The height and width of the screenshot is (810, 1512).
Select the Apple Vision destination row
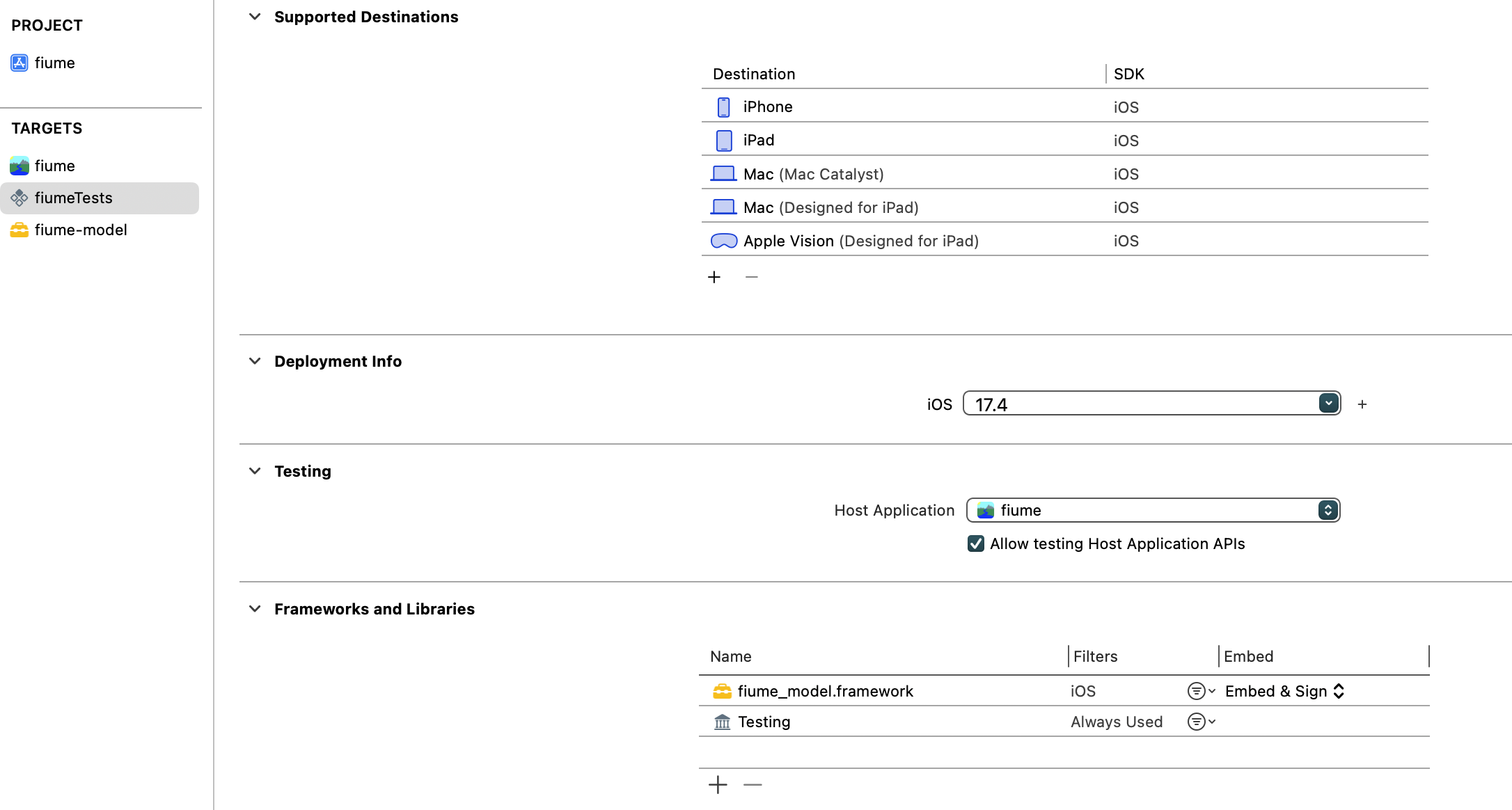pos(1065,240)
